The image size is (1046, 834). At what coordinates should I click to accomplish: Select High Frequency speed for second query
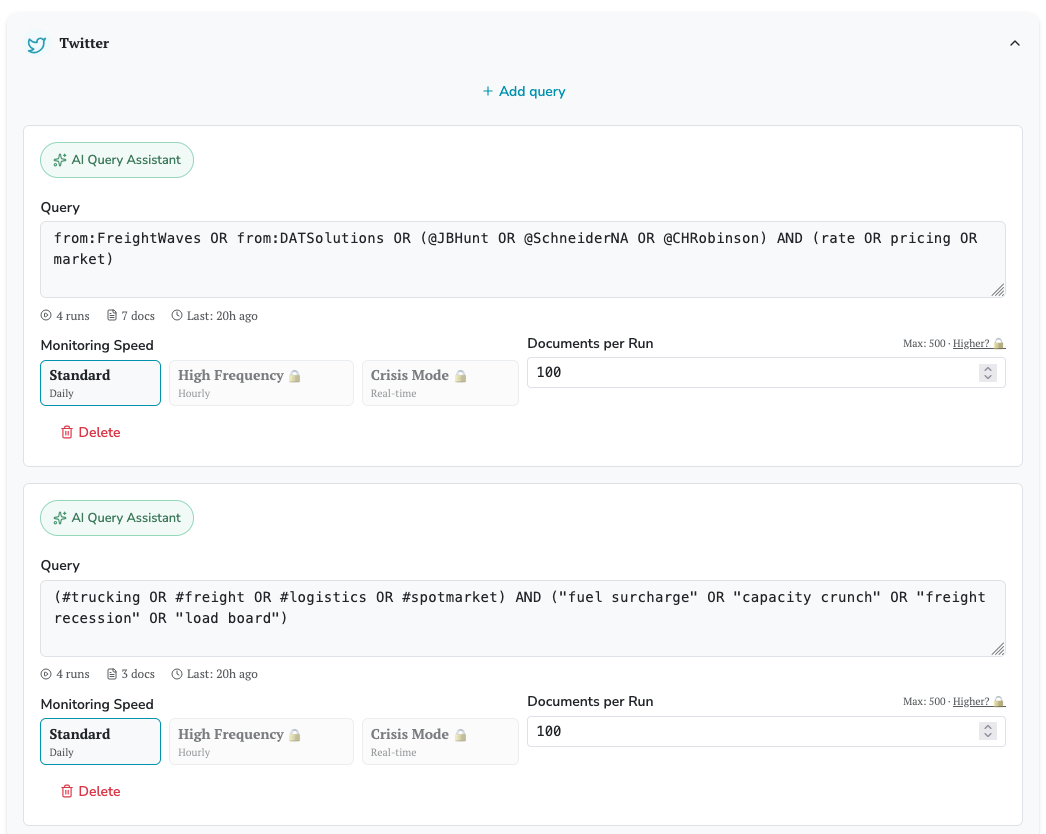click(x=261, y=741)
